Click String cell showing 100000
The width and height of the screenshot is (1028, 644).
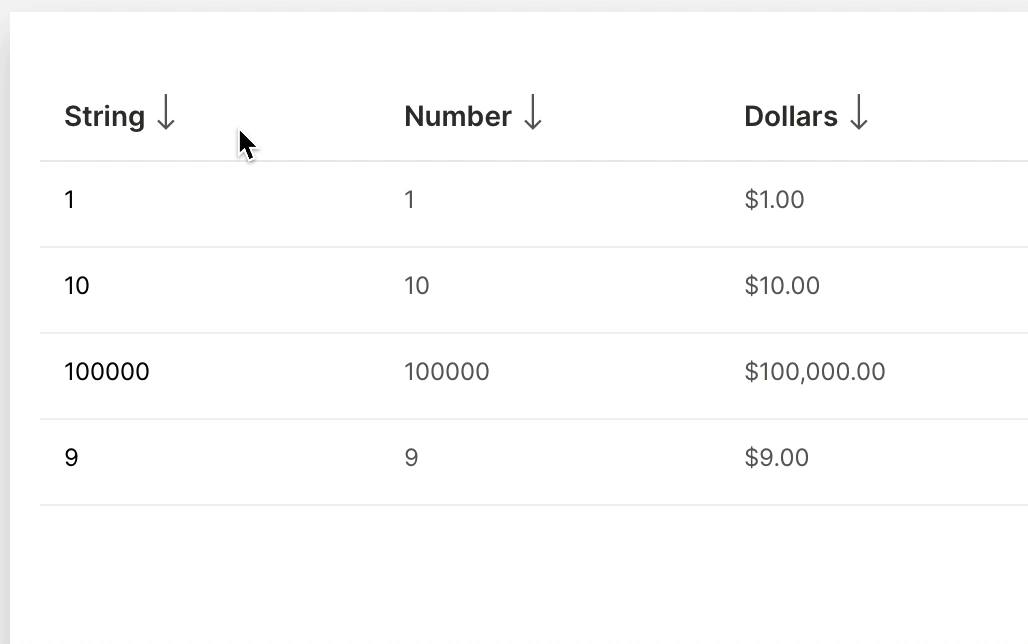[107, 372]
